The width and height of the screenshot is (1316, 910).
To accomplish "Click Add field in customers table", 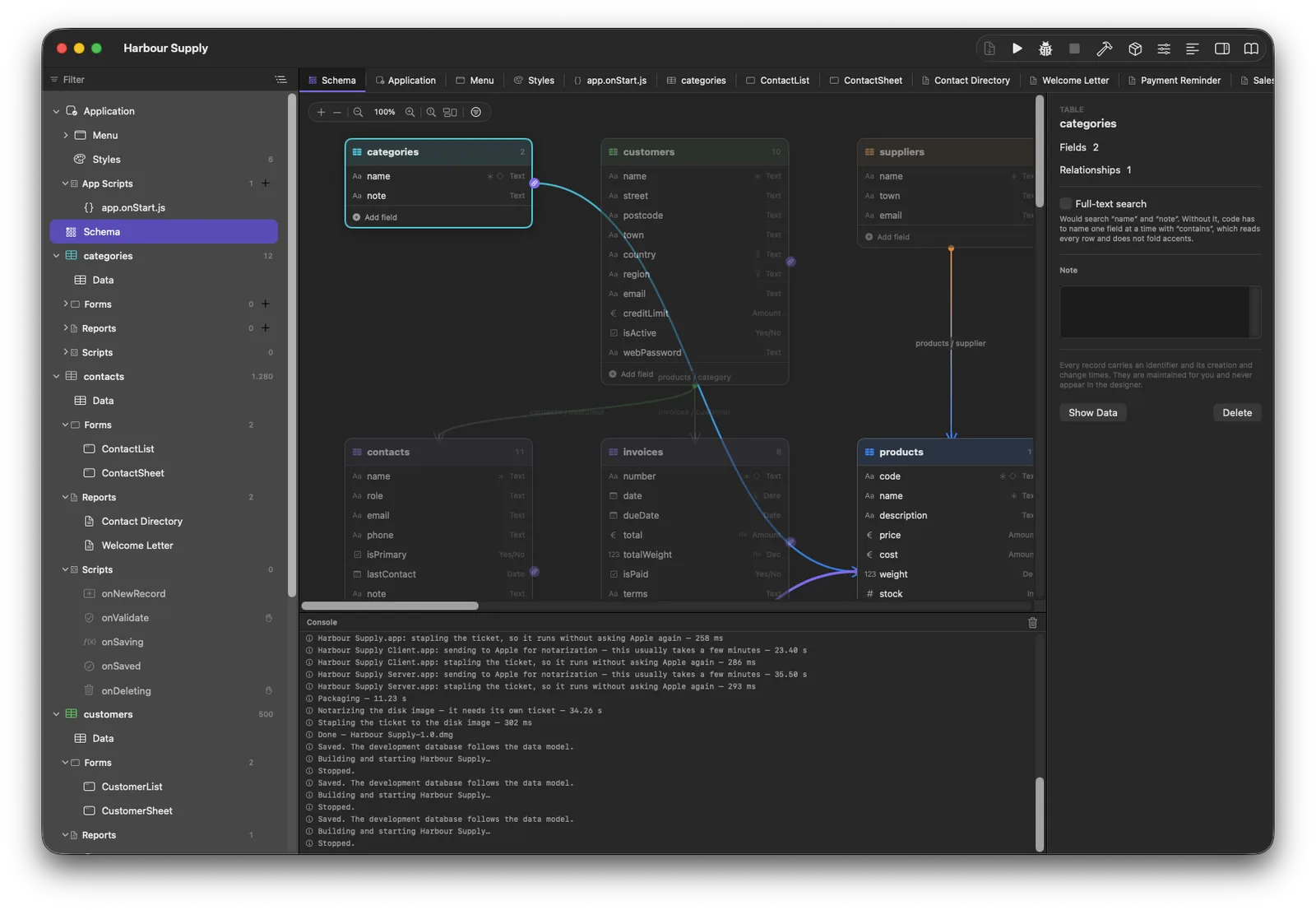I will (631, 374).
